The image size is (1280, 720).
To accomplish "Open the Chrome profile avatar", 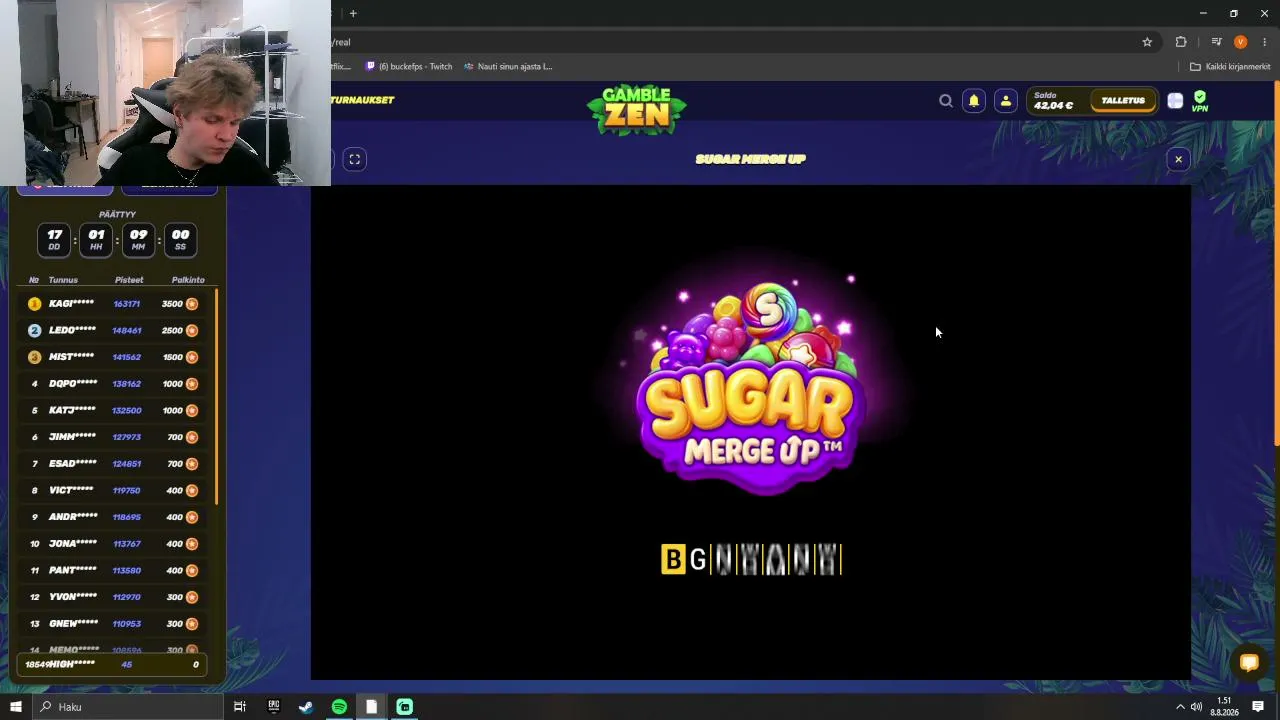I will [x=1241, y=42].
